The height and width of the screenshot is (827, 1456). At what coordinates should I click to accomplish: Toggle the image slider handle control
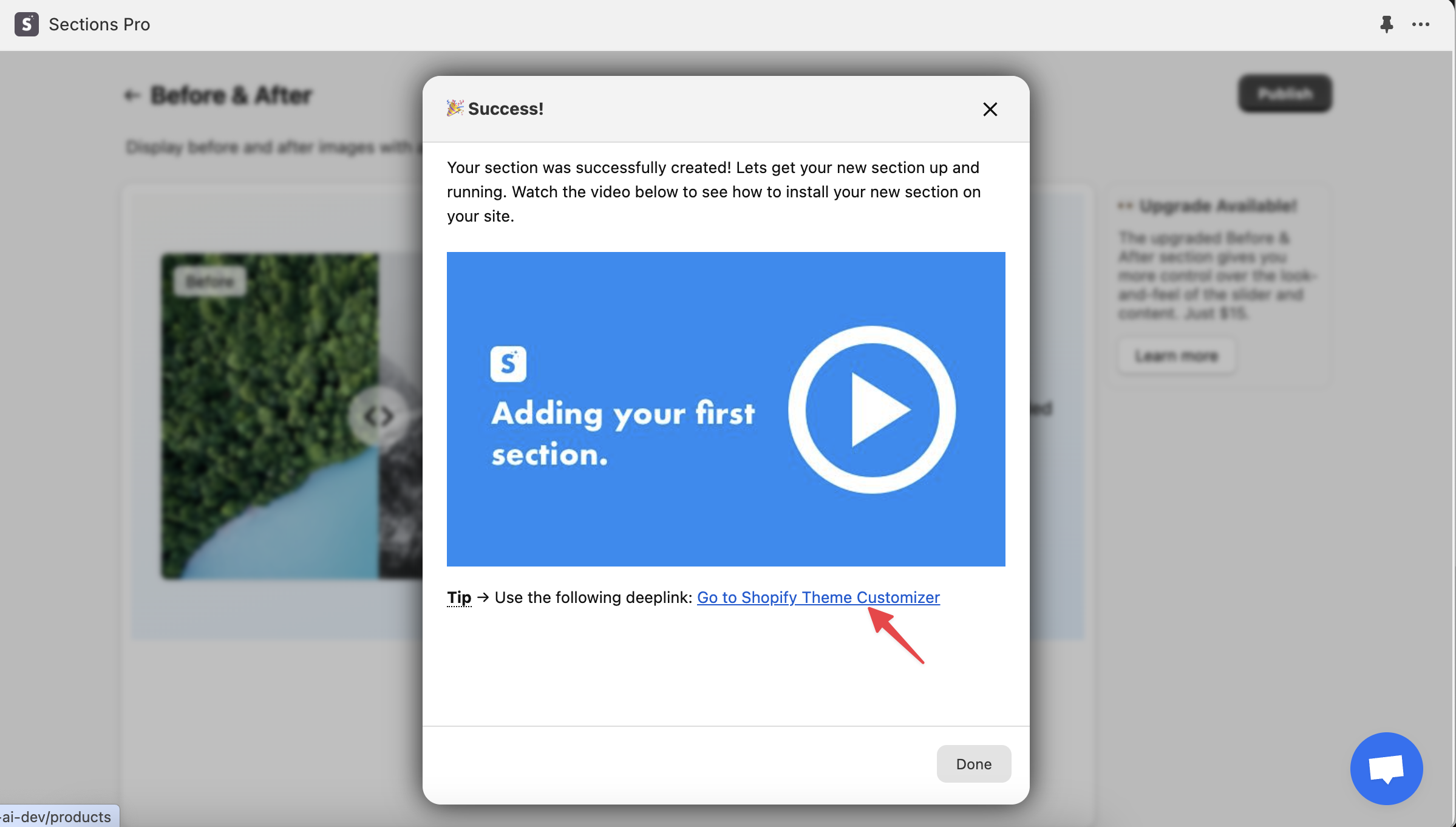tap(377, 415)
